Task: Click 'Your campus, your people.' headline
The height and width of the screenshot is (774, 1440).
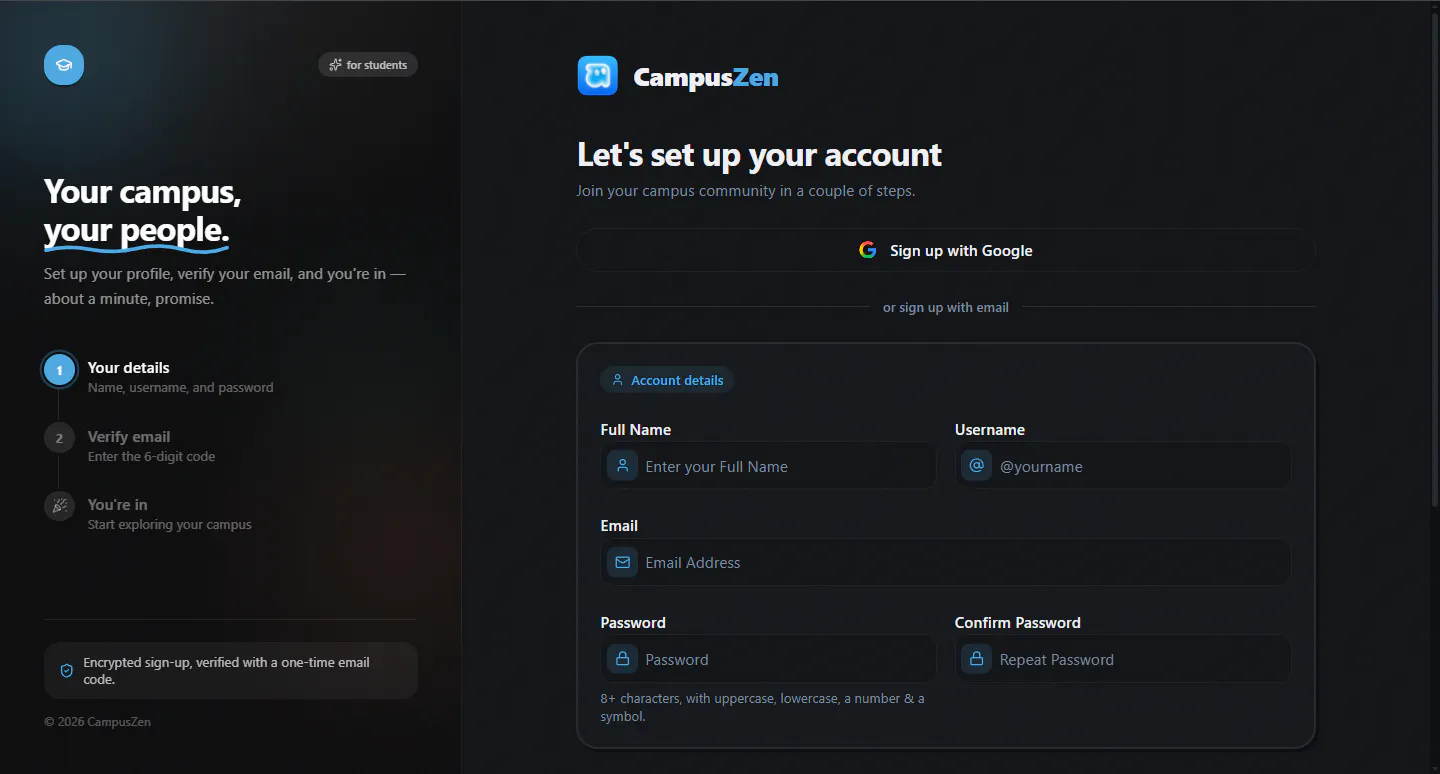Action: click(x=143, y=211)
